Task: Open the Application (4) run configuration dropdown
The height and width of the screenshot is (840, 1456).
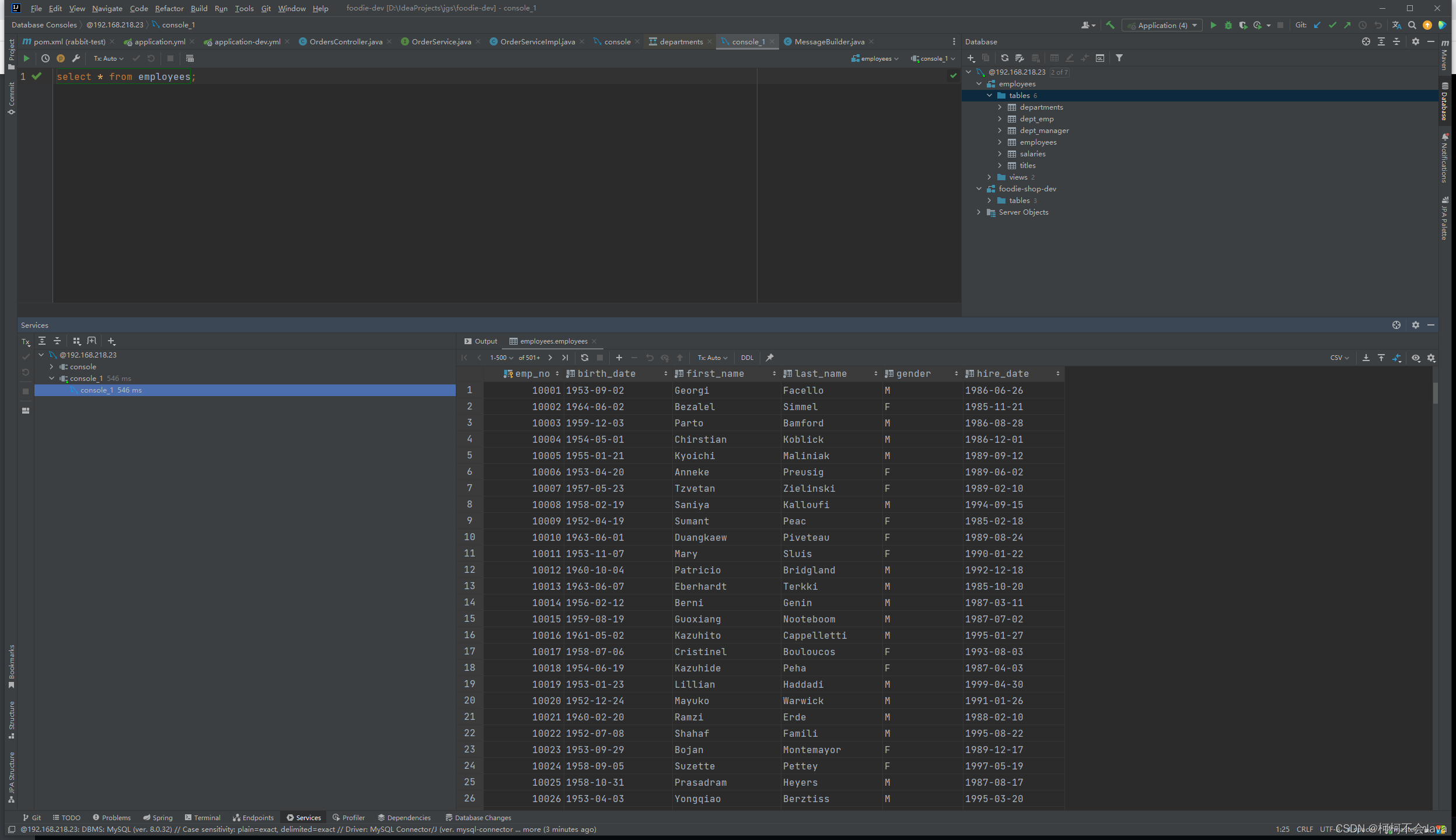Action: (1162, 25)
